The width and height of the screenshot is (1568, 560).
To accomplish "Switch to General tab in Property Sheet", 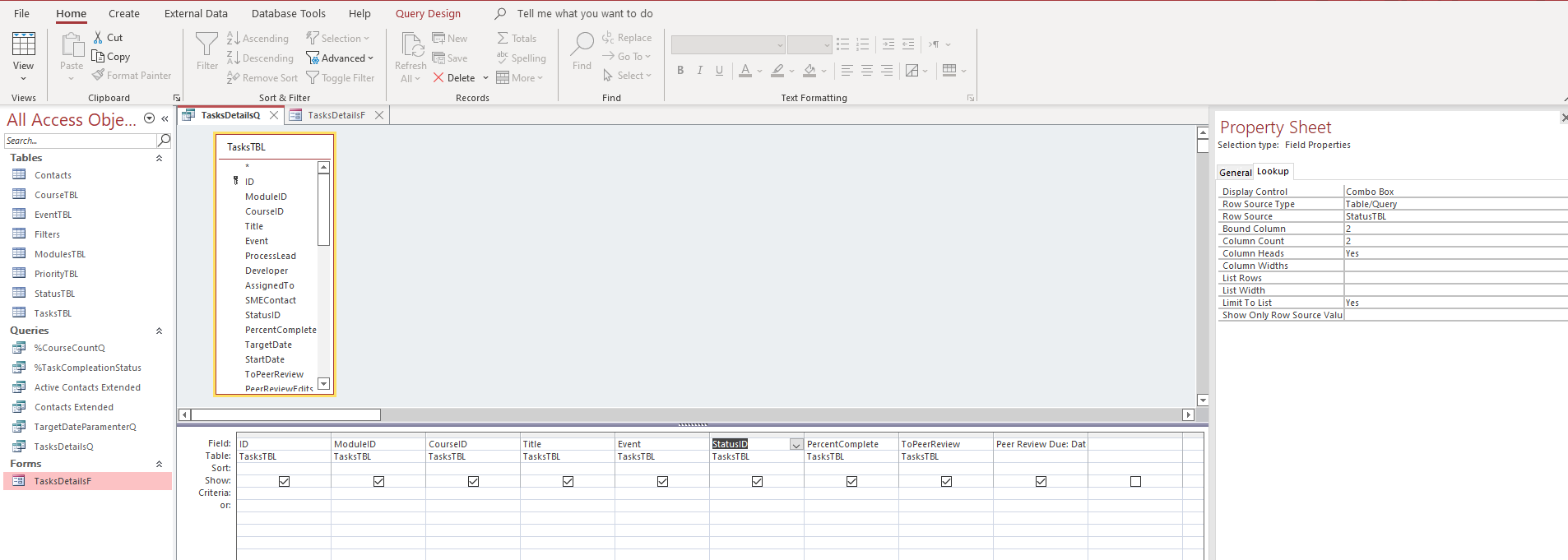I will pyautogui.click(x=1235, y=173).
